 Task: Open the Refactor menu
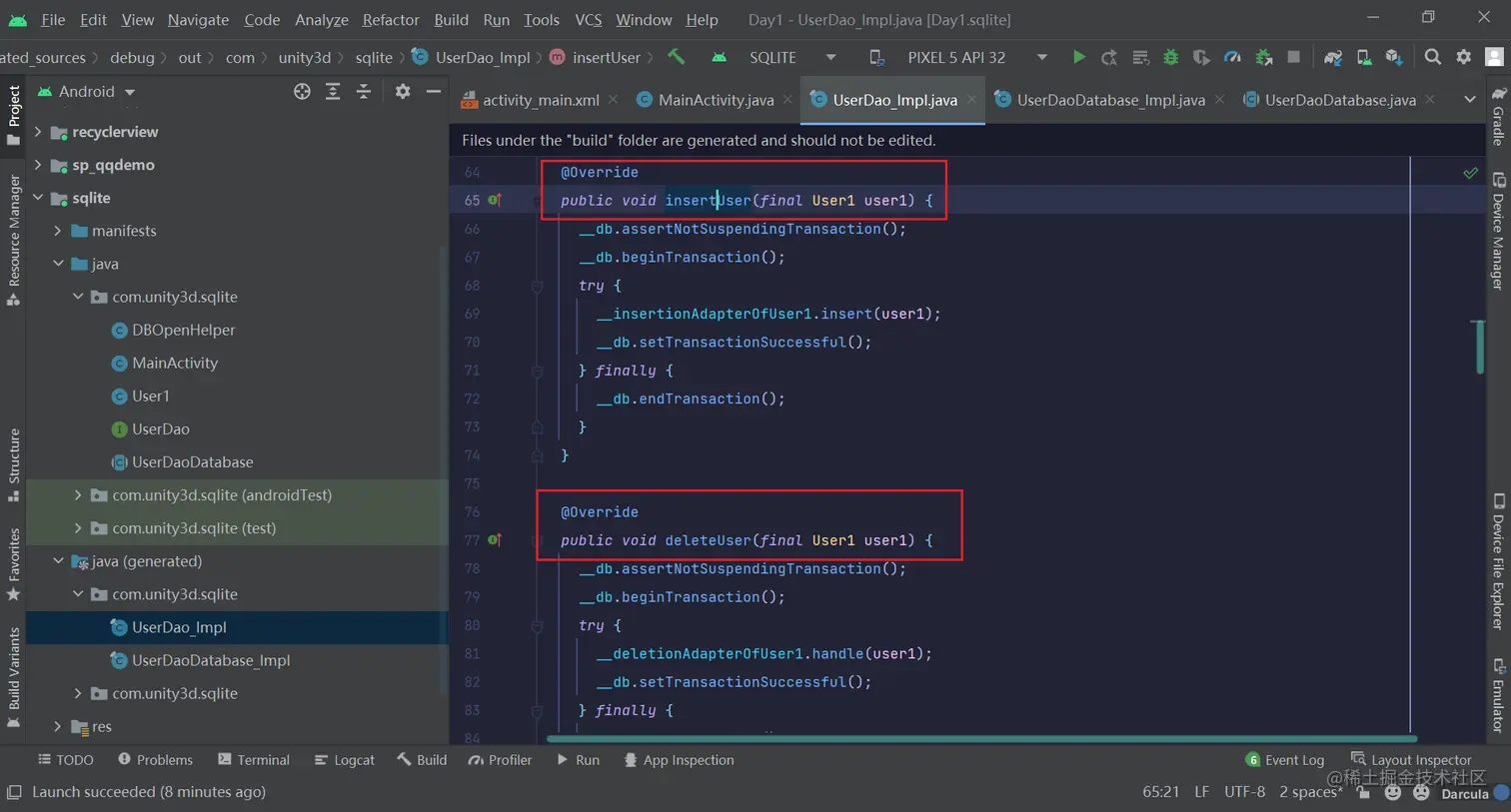click(x=391, y=19)
